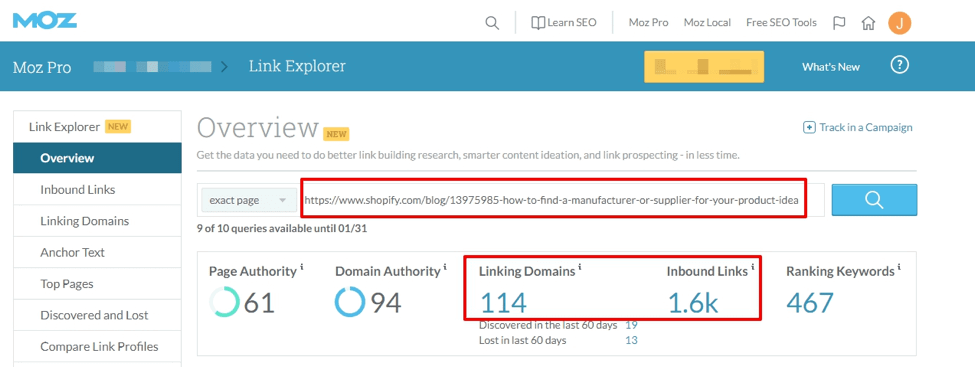Click Track in a Campaign link
The width and height of the screenshot is (975, 367).
[858, 128]
